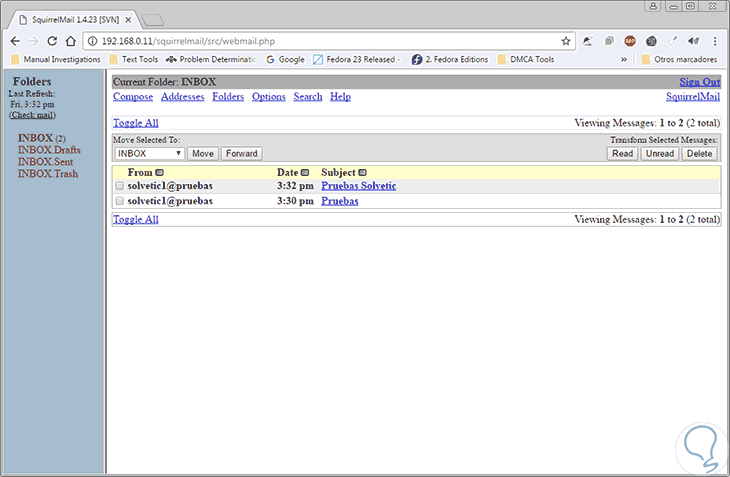
Task: Open the Move Selected To folder dropdown
Action: click(x=149, y=154)
